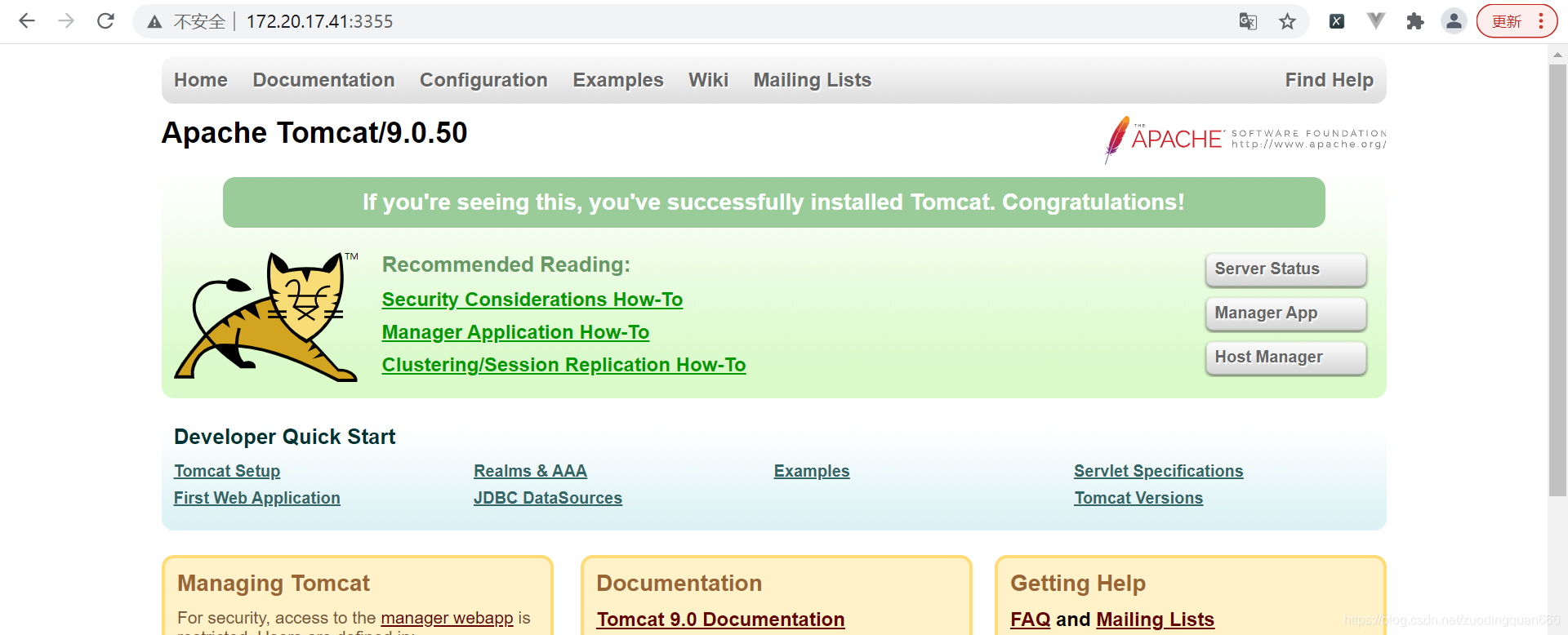Open the Find Help navigation item
The image size is (1568, 635).
[1330, 80]
